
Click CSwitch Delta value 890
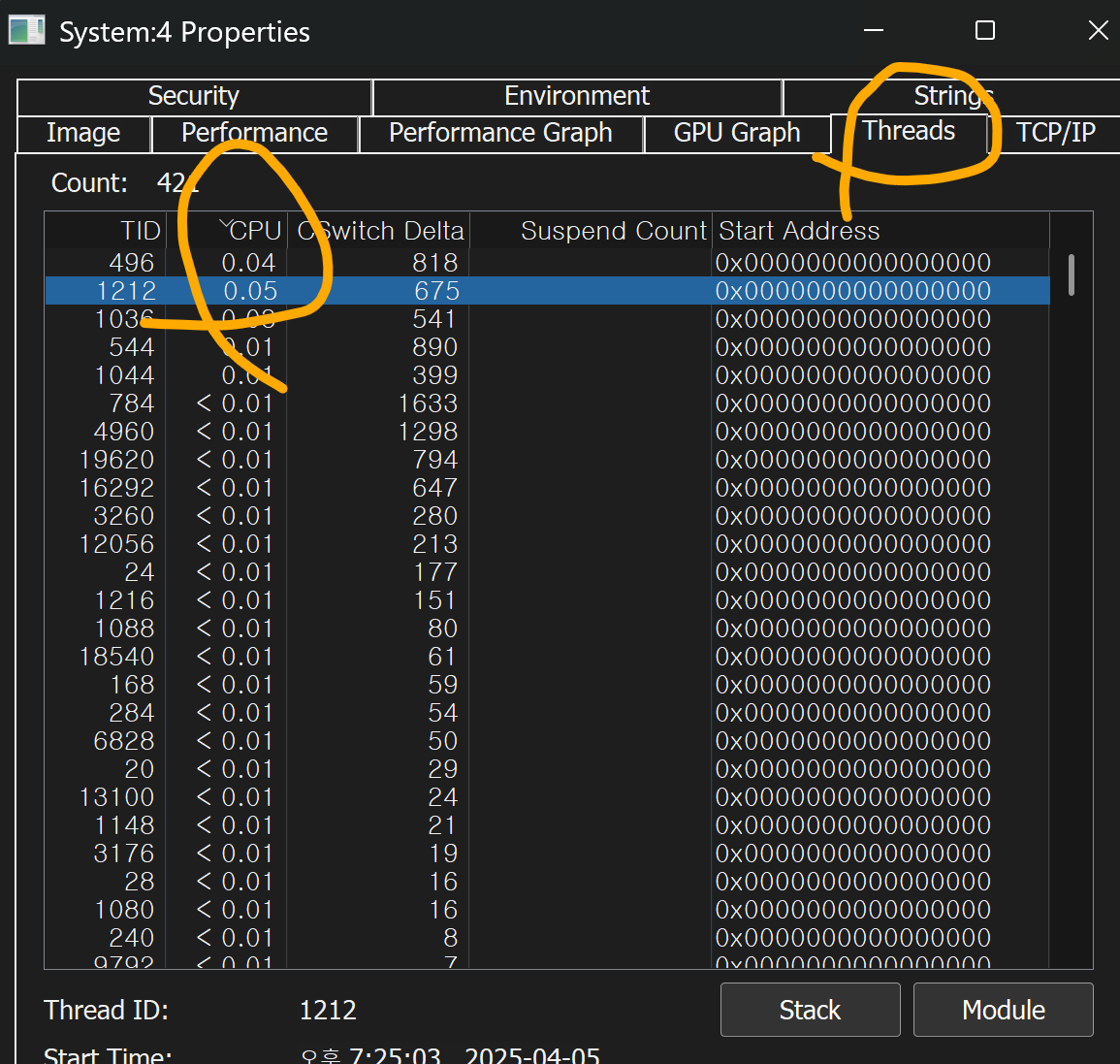[434, 347]
